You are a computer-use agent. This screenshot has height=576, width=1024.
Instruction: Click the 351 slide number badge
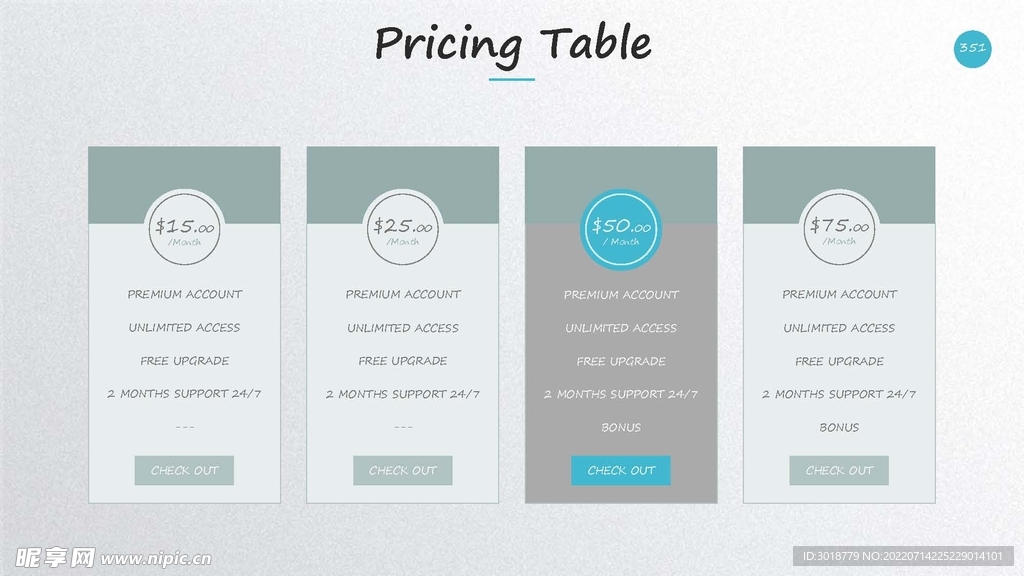pos(971,48)
